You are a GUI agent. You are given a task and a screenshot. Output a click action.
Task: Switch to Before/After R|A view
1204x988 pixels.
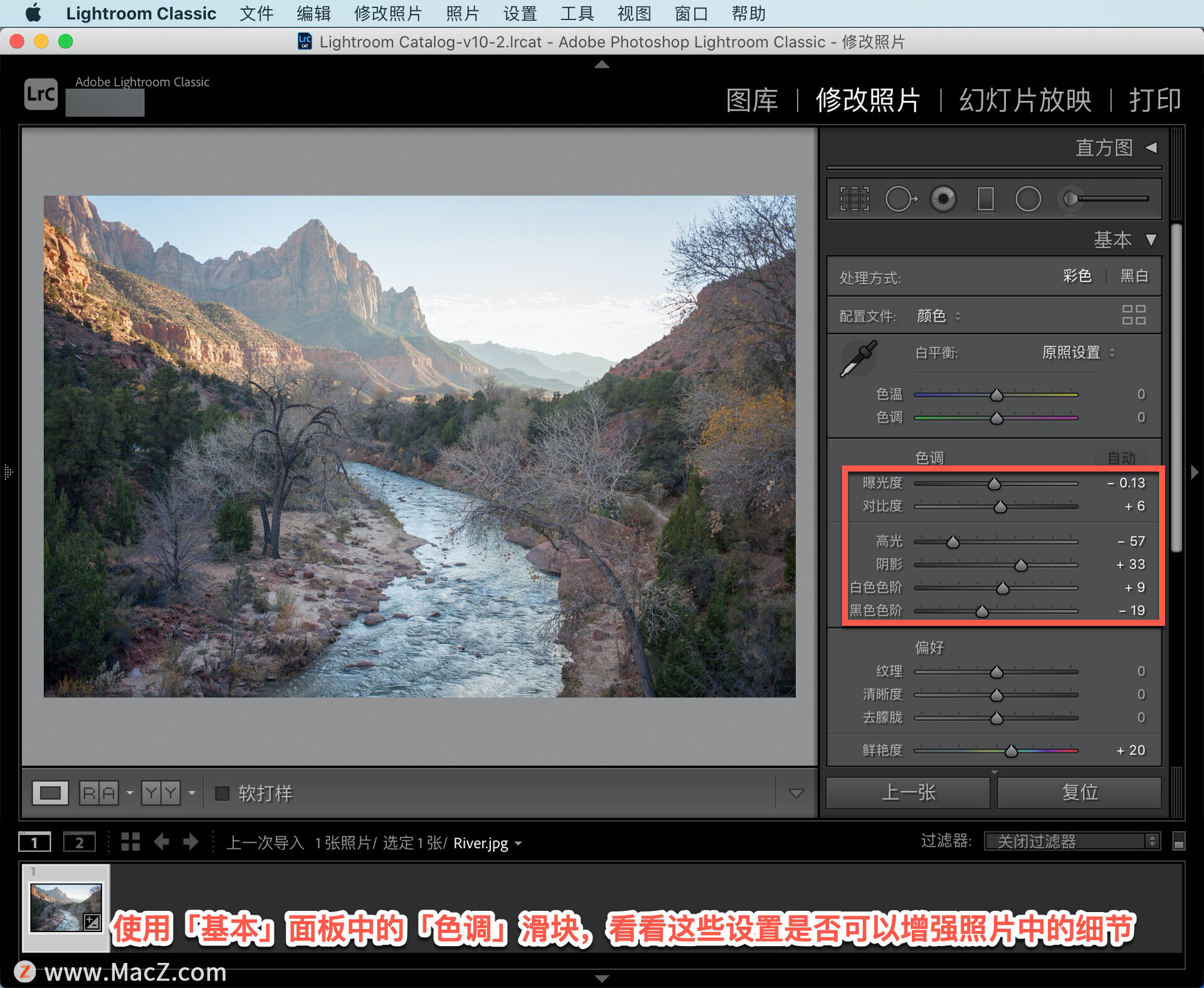99,793
